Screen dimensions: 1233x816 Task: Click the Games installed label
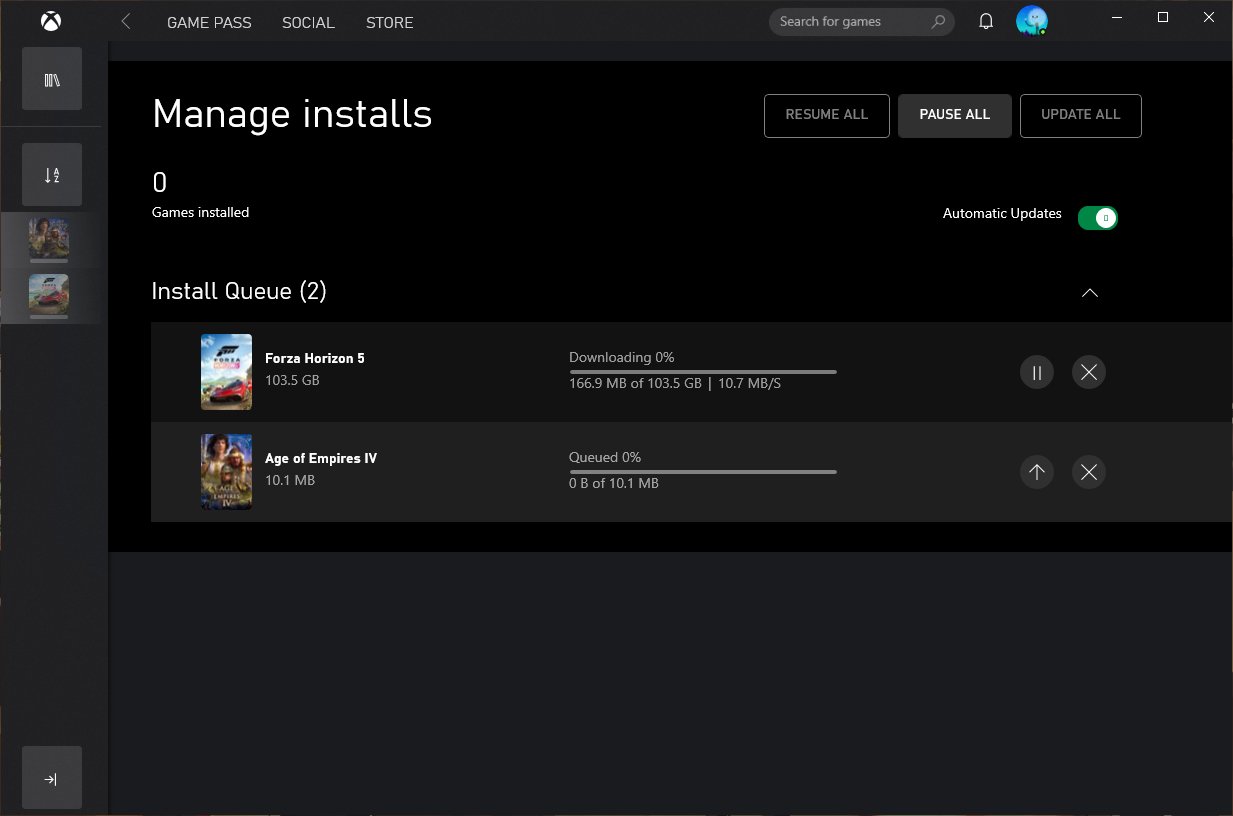pos(200,212)
